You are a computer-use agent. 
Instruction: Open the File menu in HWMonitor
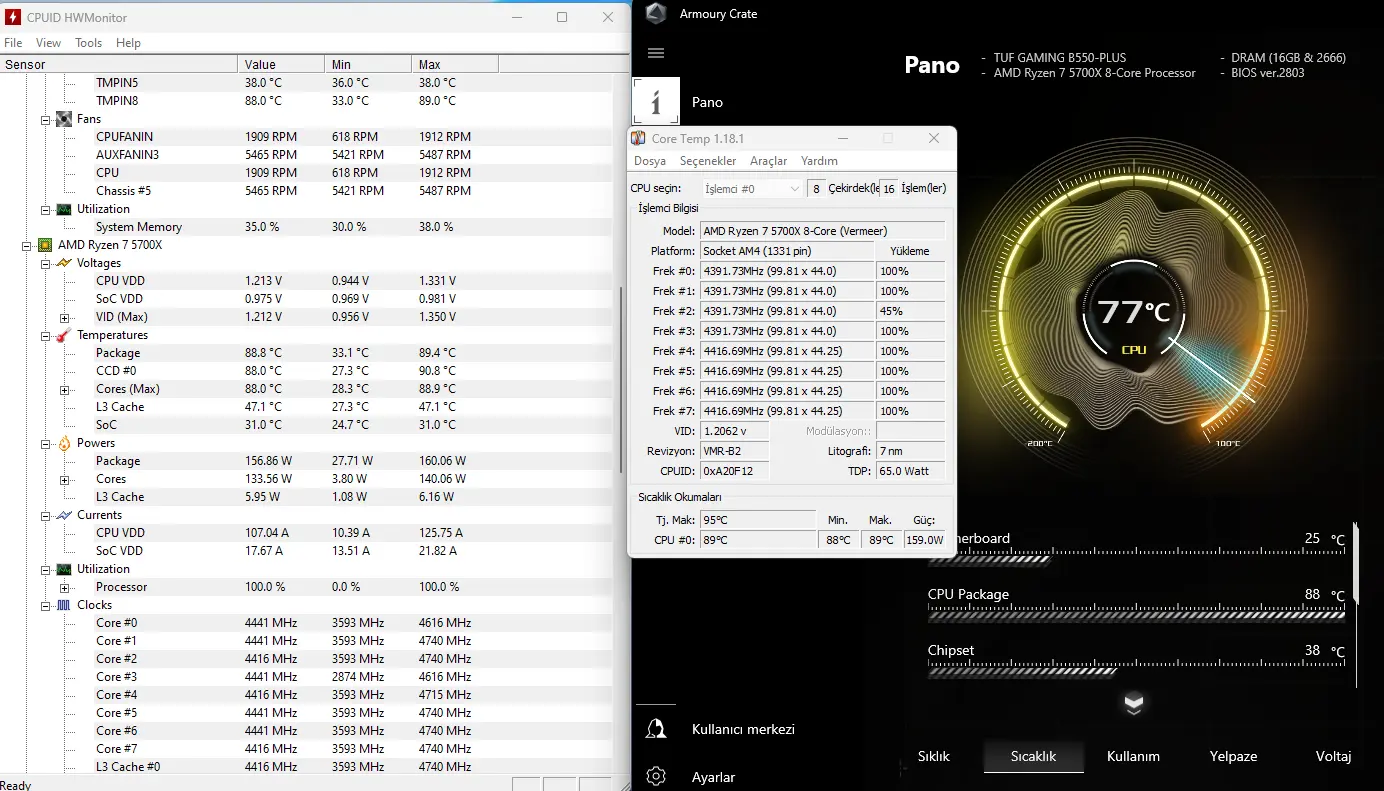[x=13, y=43]
